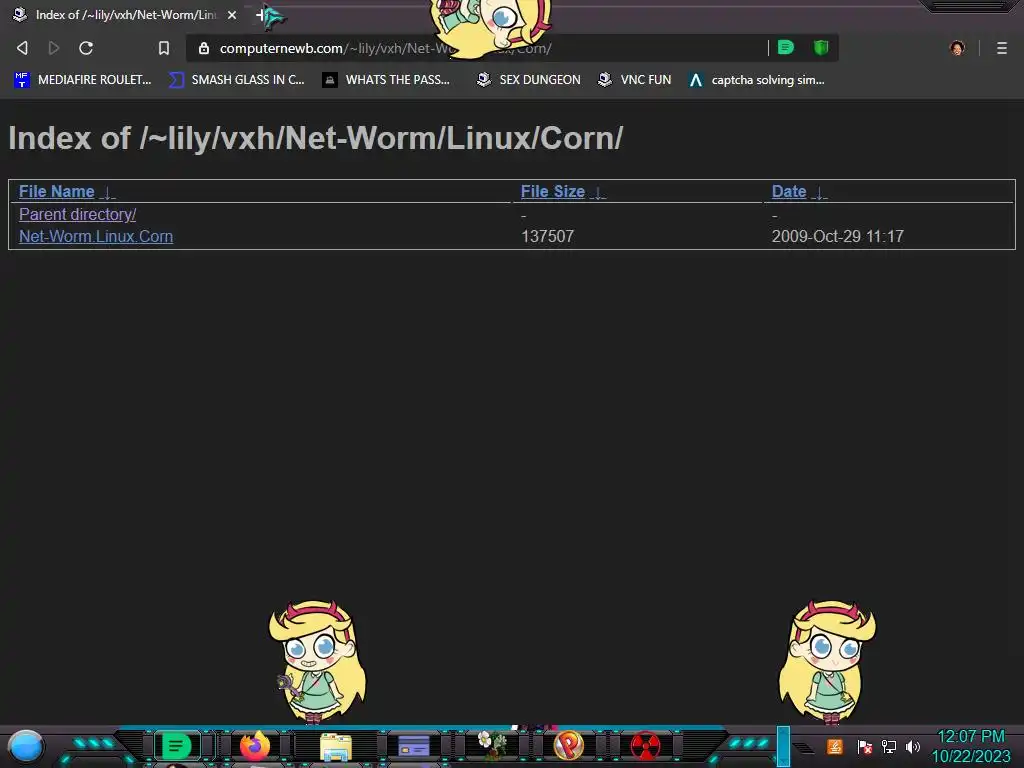This screenshot has height=768, width=1024.
Task: Open the WHATS THE PASS... bookmark
Action: [x=386, y=80]
